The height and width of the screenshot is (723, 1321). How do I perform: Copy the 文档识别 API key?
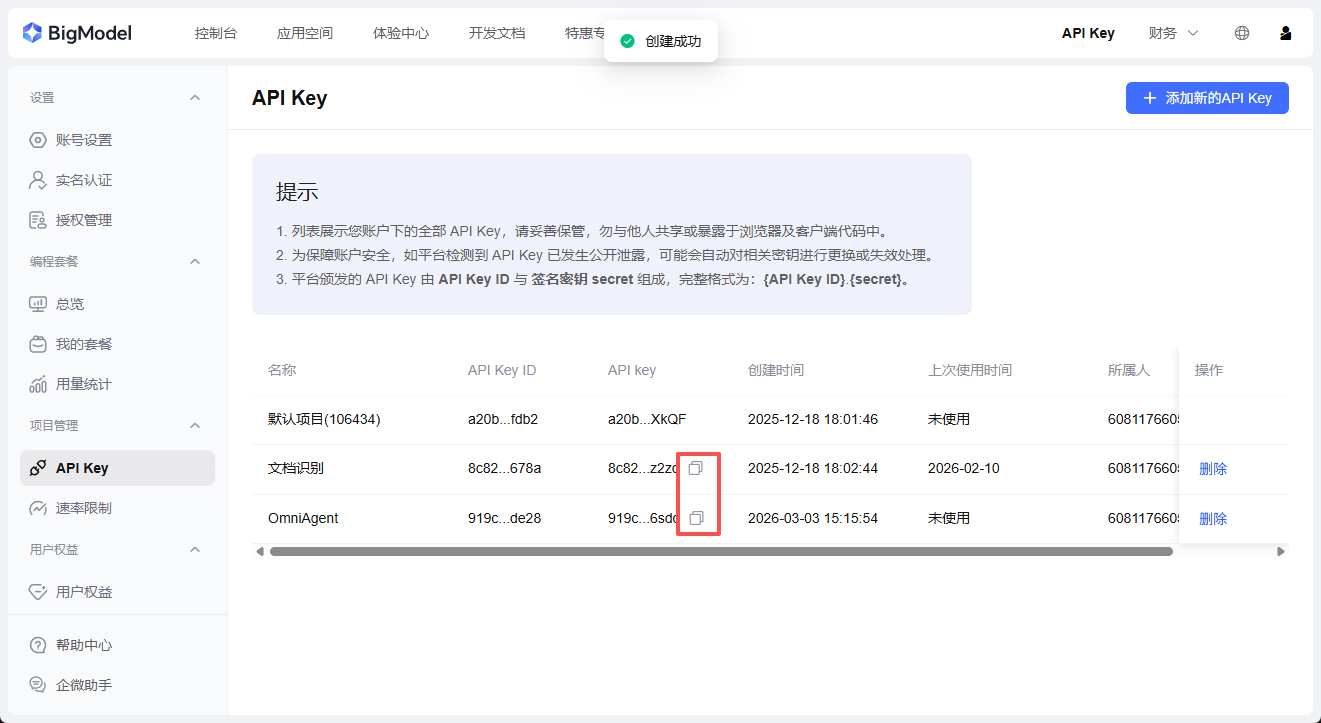(696, 468)
